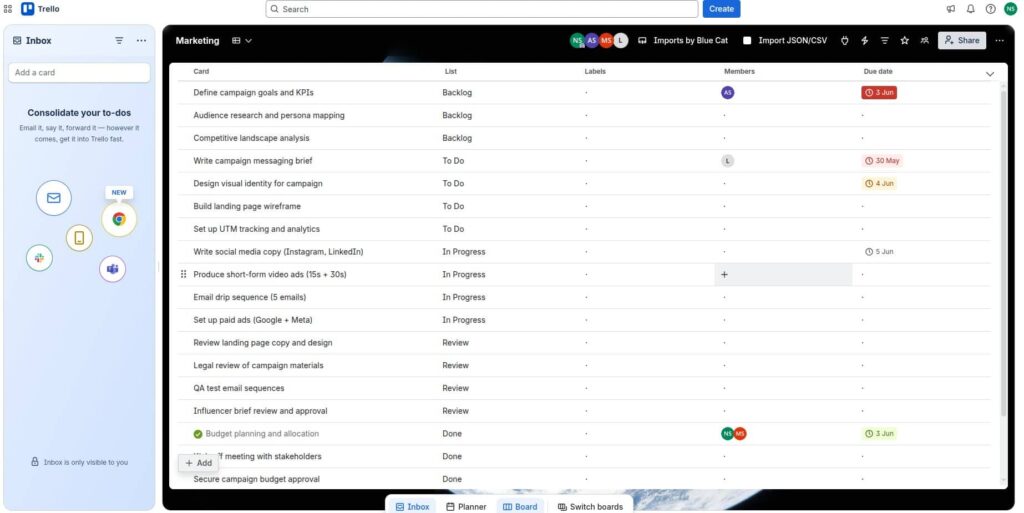The height and width of the screenshot is (513, 1024).
Task: Expand the column options chevron
Action: click(x=989, y=74)
